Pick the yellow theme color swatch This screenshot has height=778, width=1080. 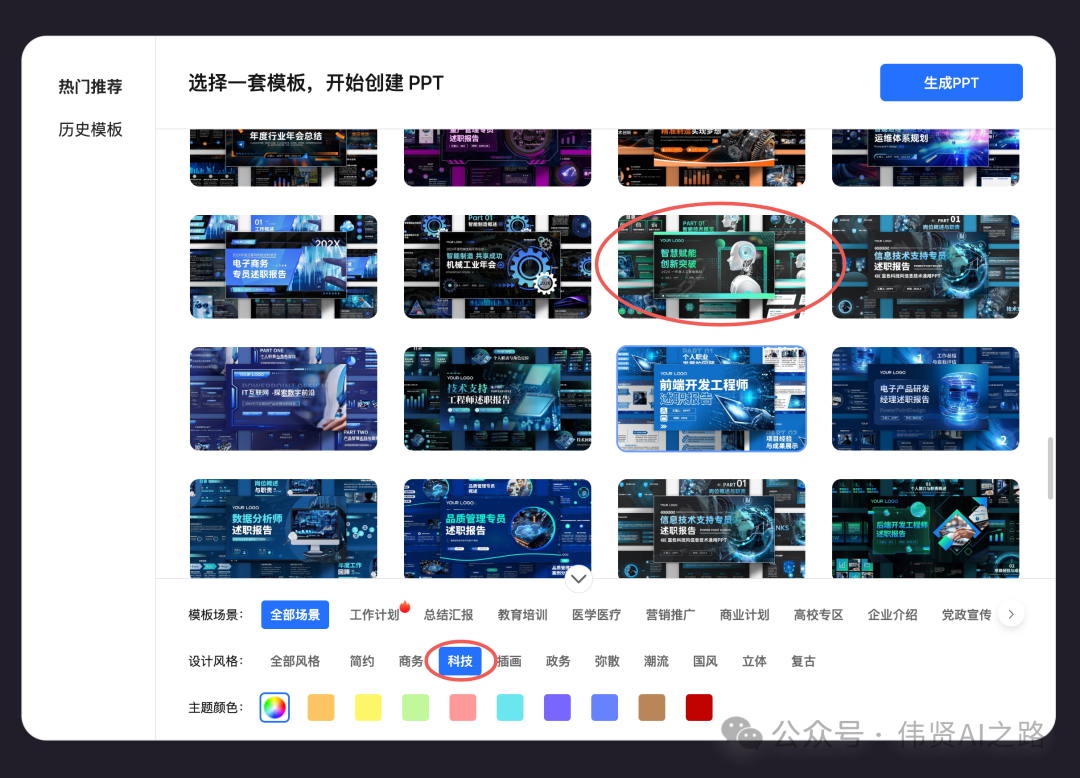coord(368,707)
